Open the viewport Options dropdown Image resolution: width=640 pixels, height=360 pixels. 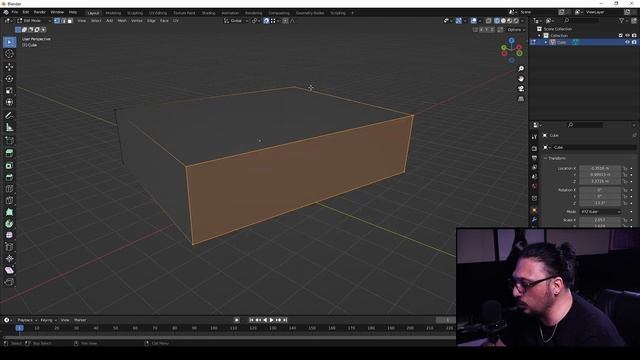tap(516, 30)
